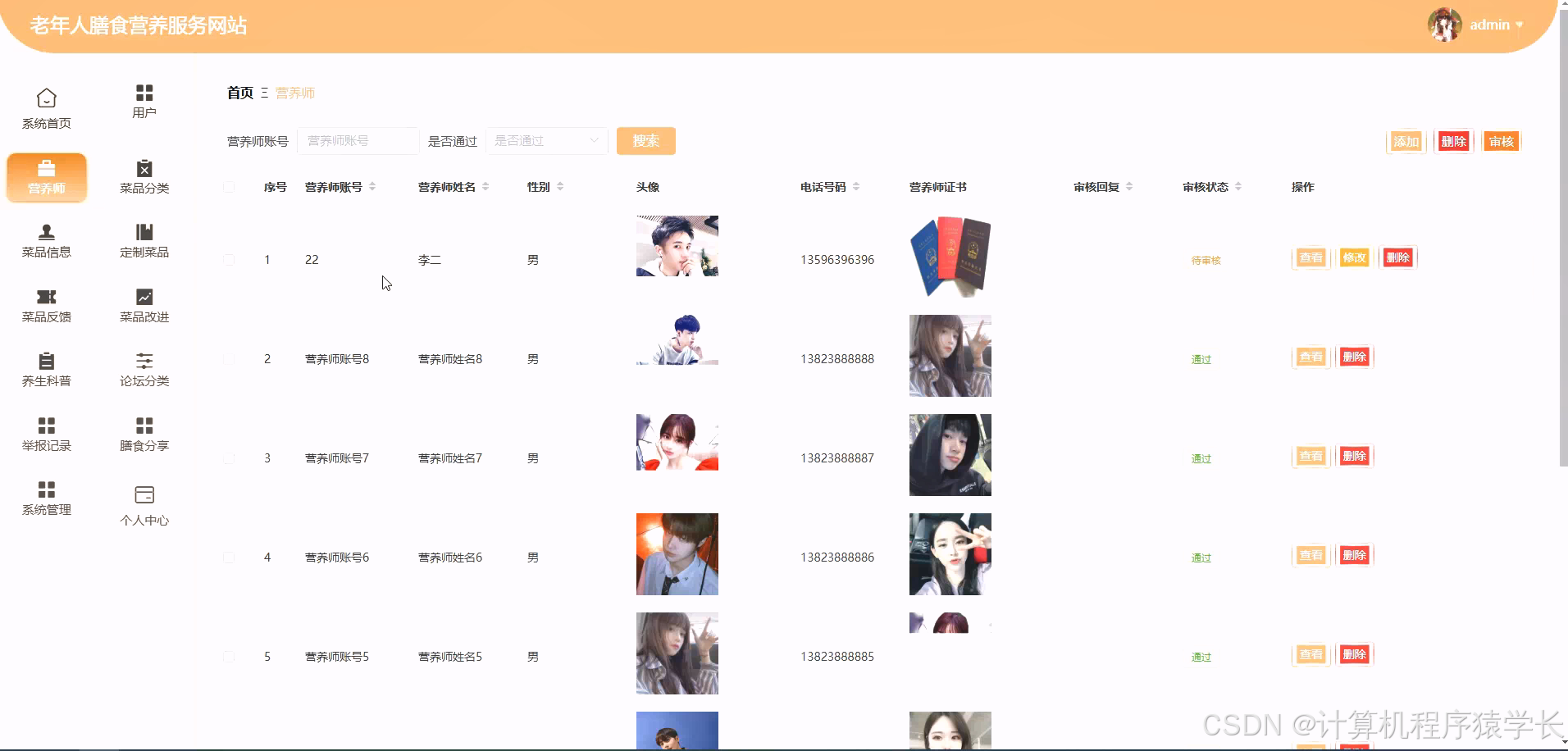This screenshot has width=1568, height=751.
Task: Click the 菜品分类 category icon
Action: coord(144,175)
